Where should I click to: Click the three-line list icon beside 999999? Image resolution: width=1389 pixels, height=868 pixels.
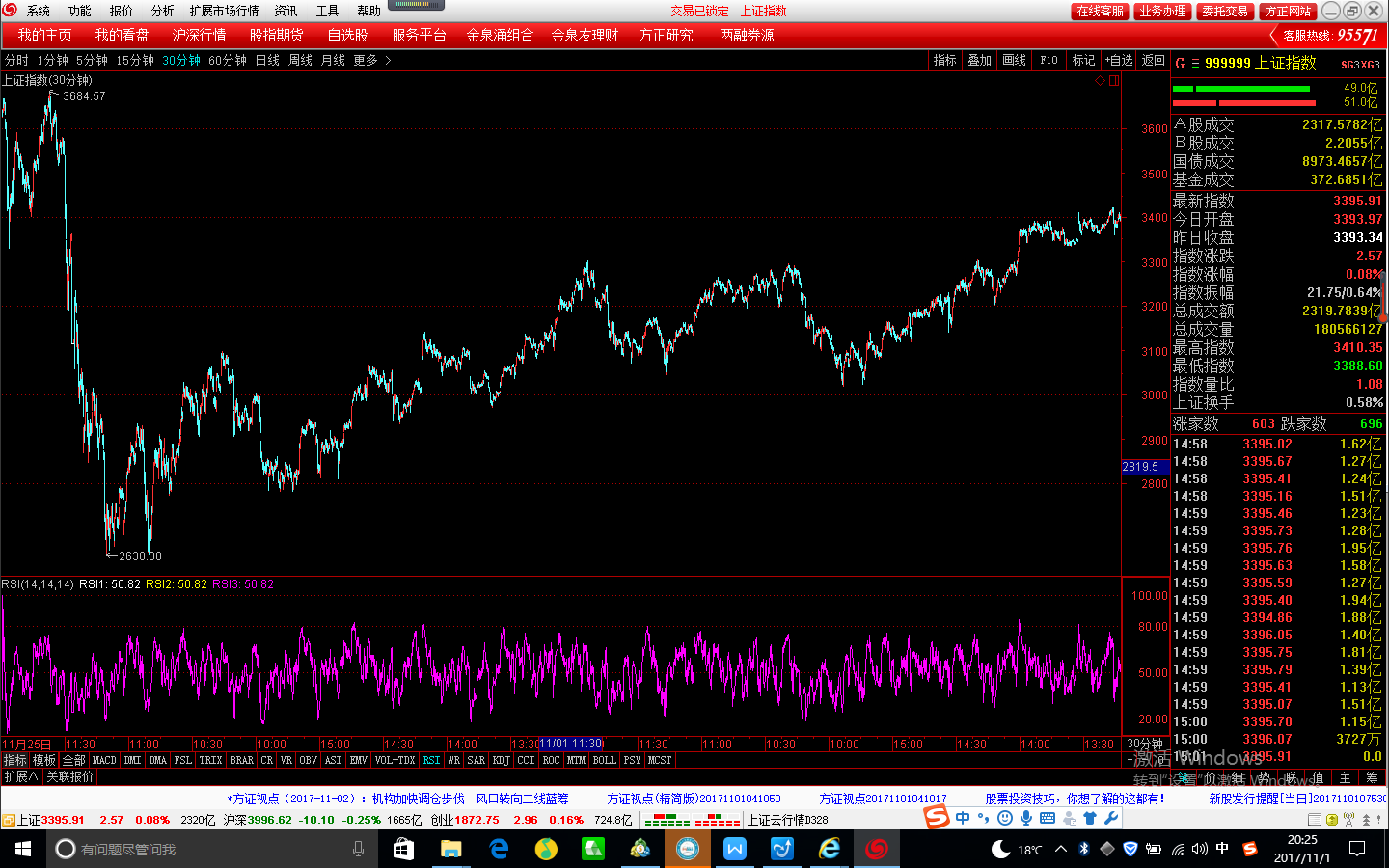[x=1195, y=64]
